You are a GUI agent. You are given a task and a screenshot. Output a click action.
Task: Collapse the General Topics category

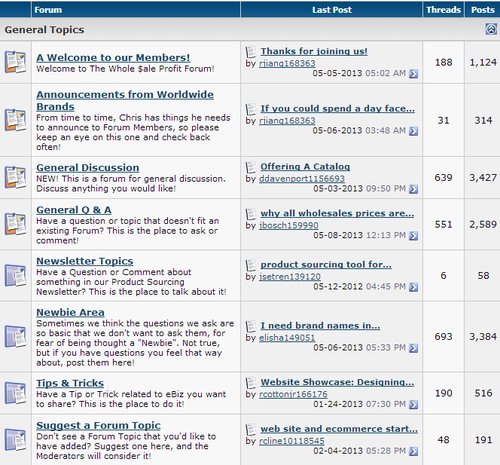click(x=491, y=29)
